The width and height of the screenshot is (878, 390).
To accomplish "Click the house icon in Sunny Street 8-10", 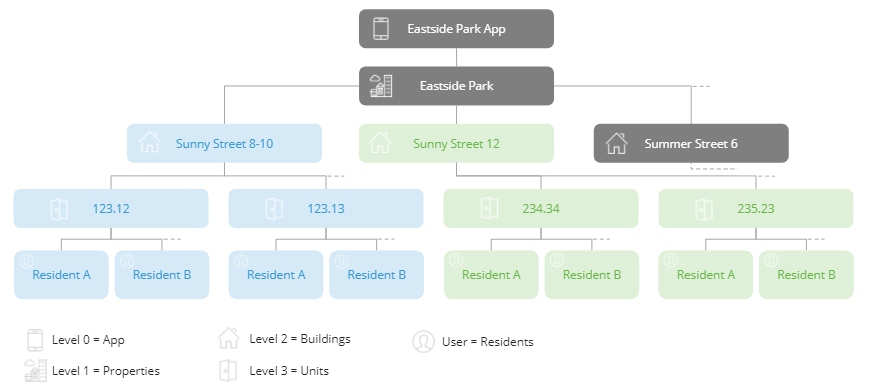I will pyautogui.click(x=150, y=143).
